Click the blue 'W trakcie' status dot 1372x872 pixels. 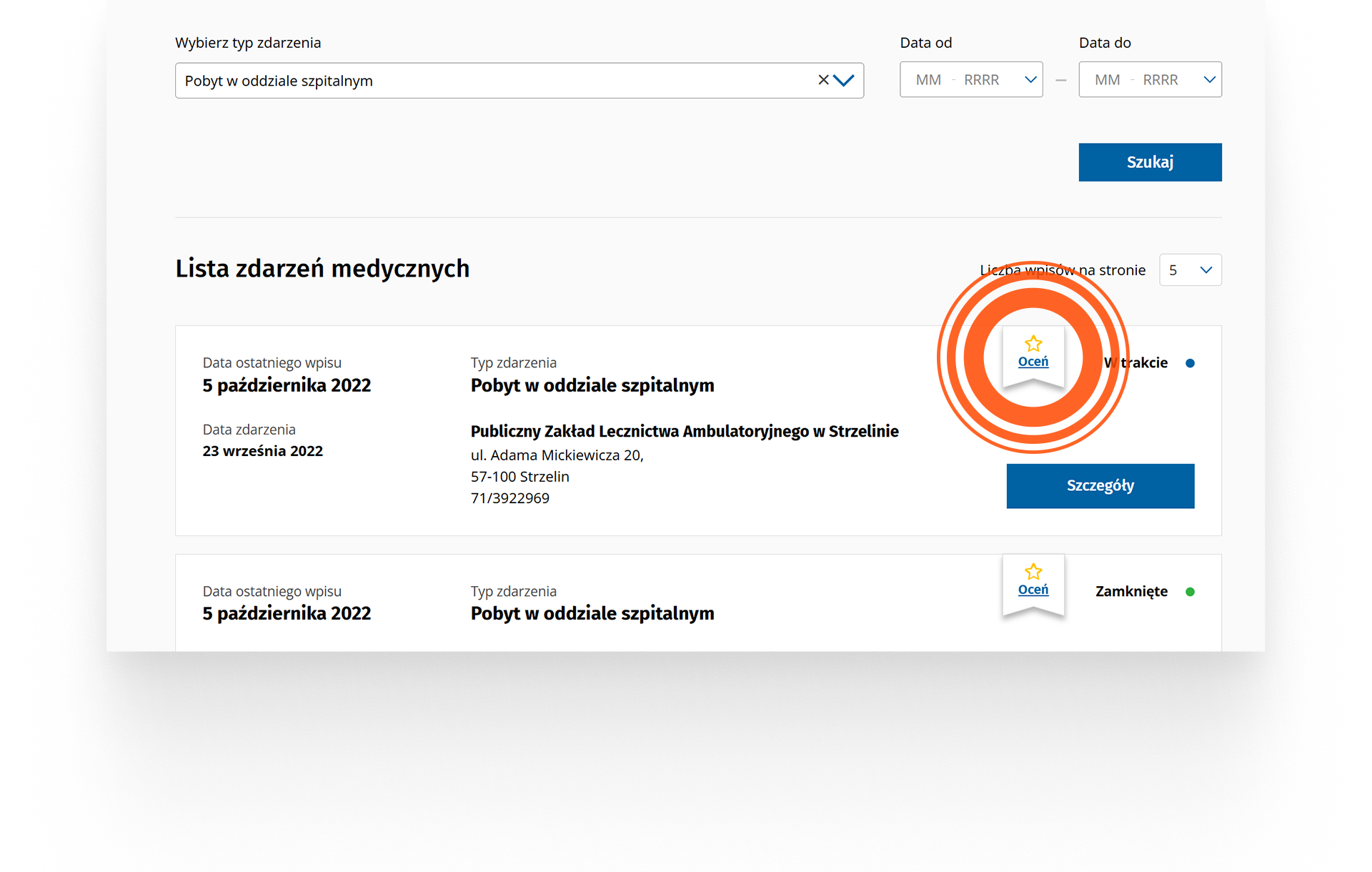click(x=1190, y=363)
